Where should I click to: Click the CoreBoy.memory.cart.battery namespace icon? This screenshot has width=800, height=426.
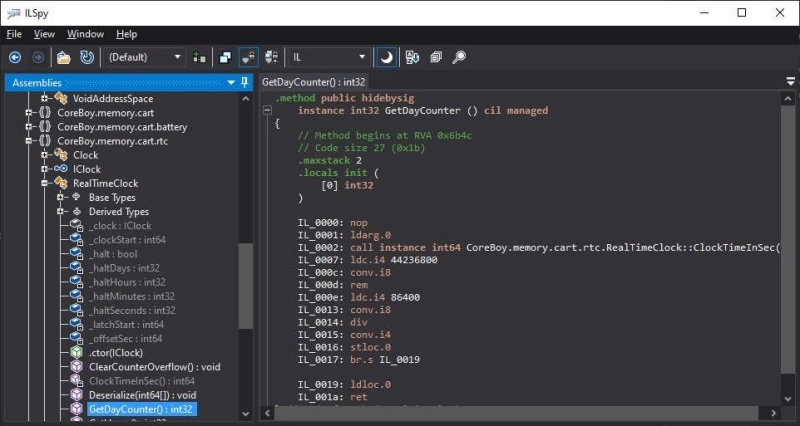coord(45,127)
